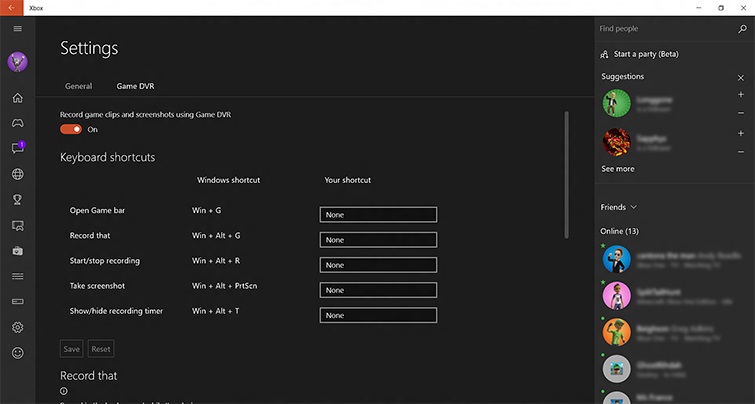Image resolution: width=755 pixels, height=404 pixels.
Task: Open online friend with blue avatar
Action: point(616,259)
